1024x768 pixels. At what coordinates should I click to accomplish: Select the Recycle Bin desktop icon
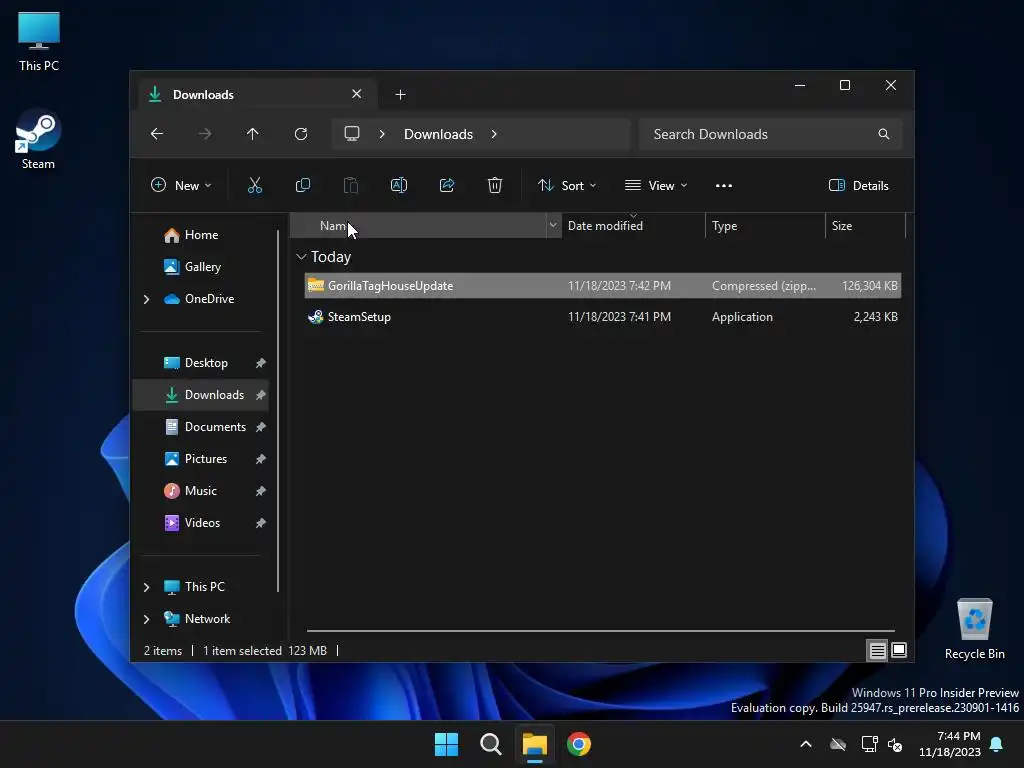[x=975, y=630]
